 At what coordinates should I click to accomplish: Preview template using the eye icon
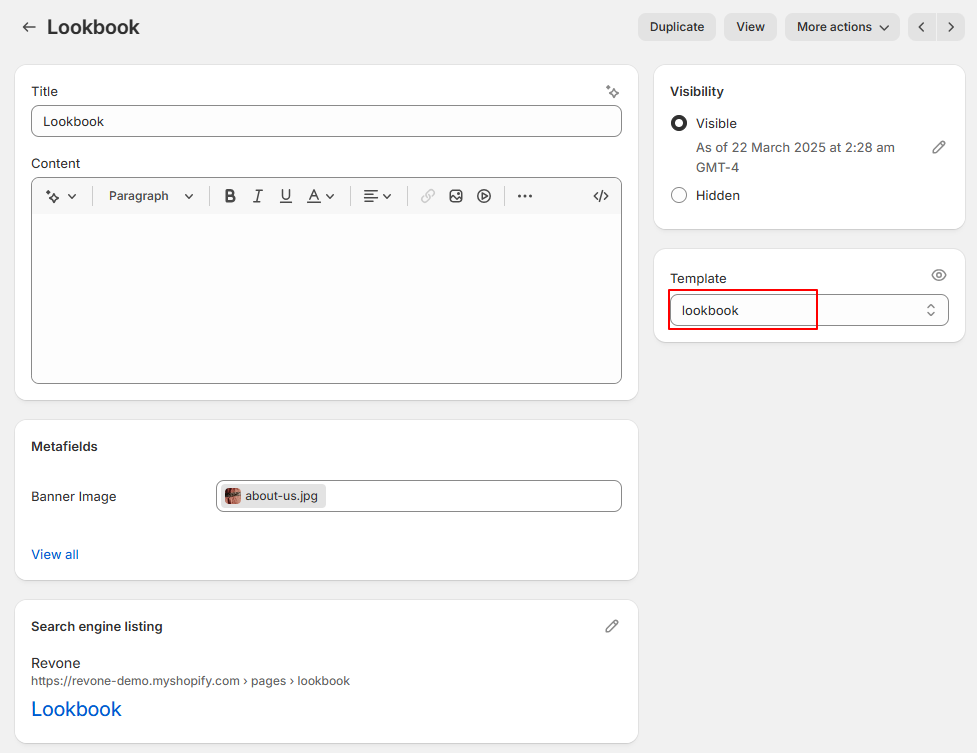938,275
